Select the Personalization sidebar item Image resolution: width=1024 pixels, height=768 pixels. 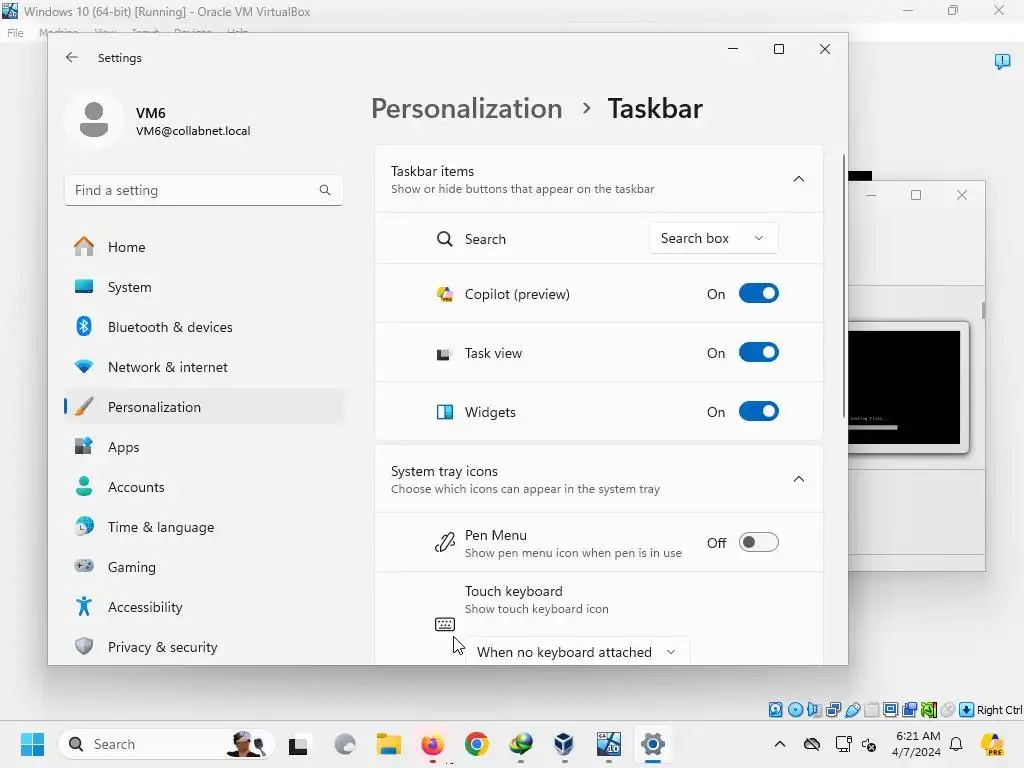click(x=204, y=407)
